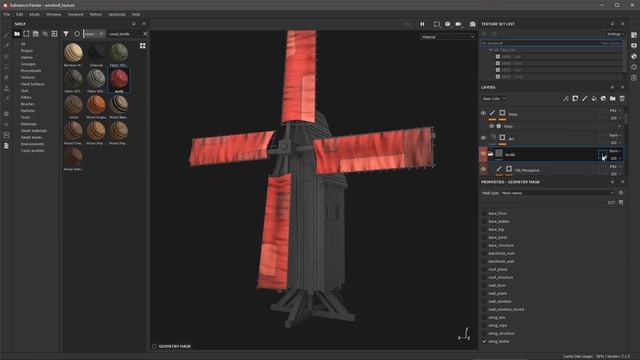Toggle the Shelf hidden-items eye icon
This screenshot has width=640, height=360.
pyautogui.click(x=45, y=34)
